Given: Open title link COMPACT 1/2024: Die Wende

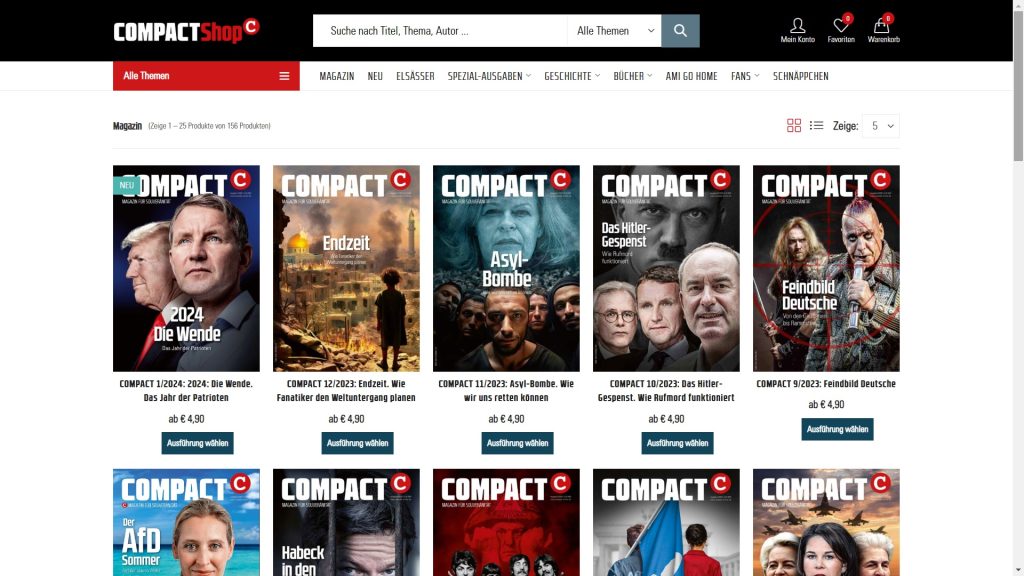Looking at the screenshot, I should (x=186, y=391).
